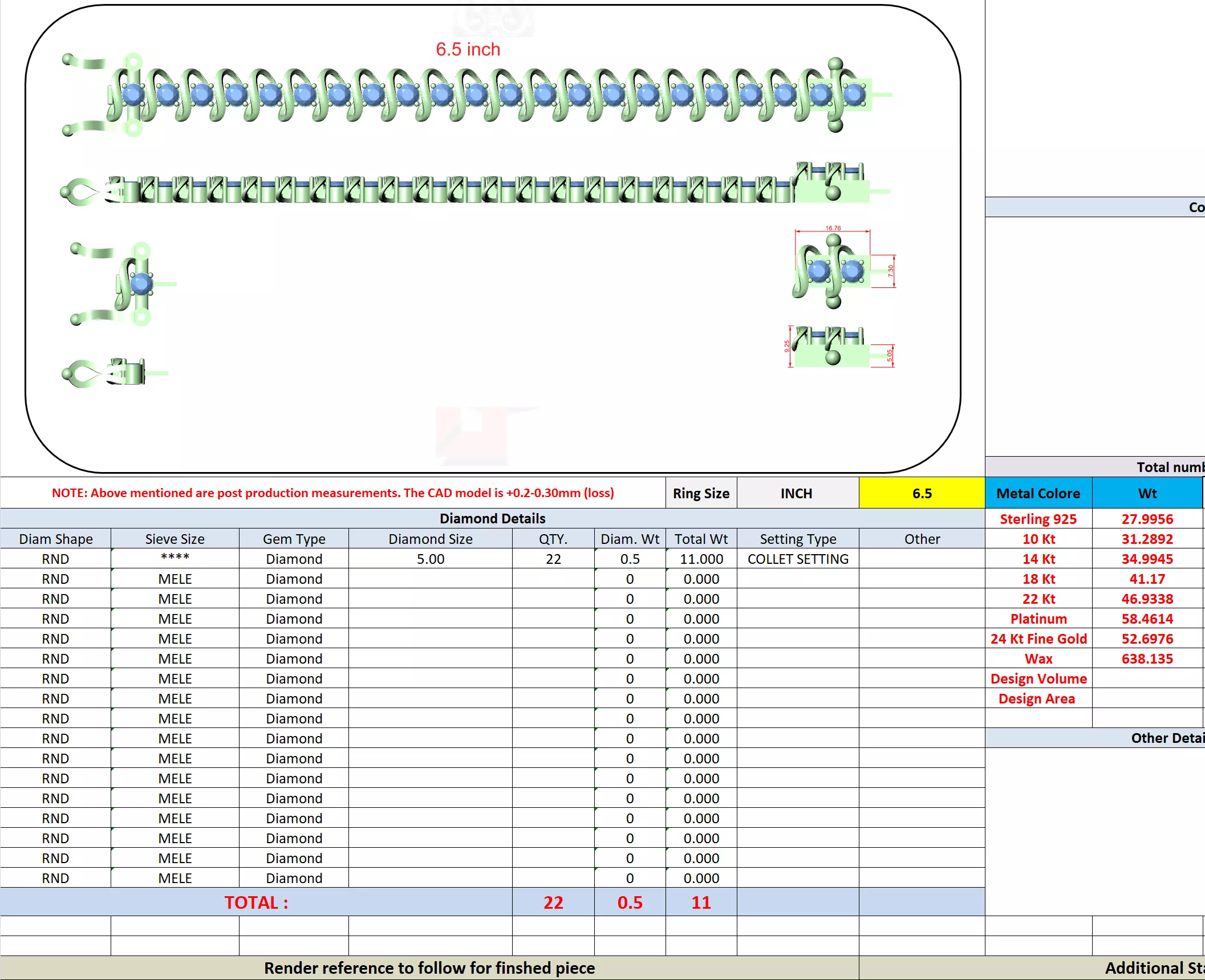The width and height of the screenshot is (1205, 980).
Task: Click the Render reference footer banner
Action: click(429, 967)
